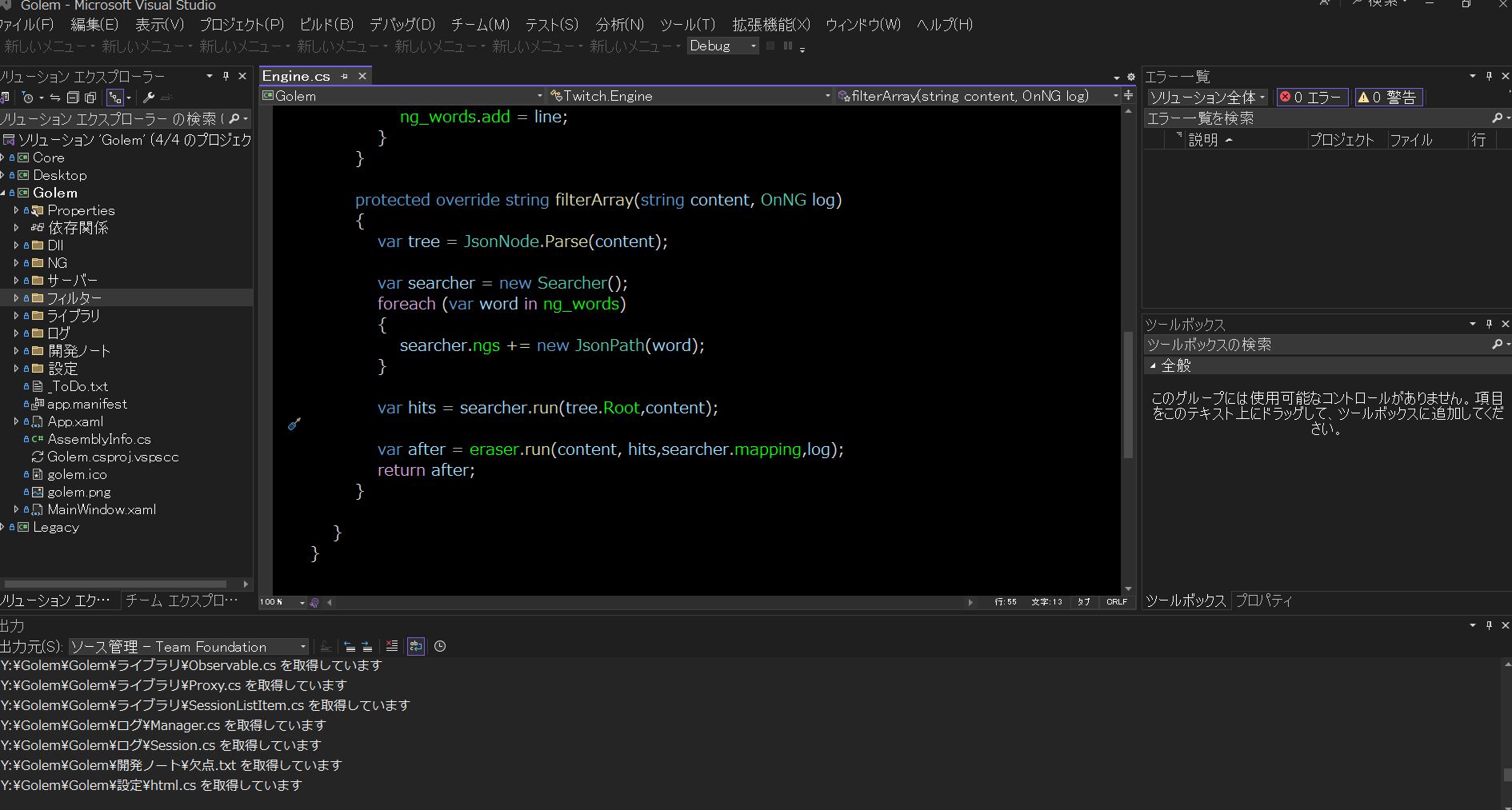Screen dimensions: 1512x810
Task: Select the ツールボックス bottom tab
Action: pos(1186,601)
